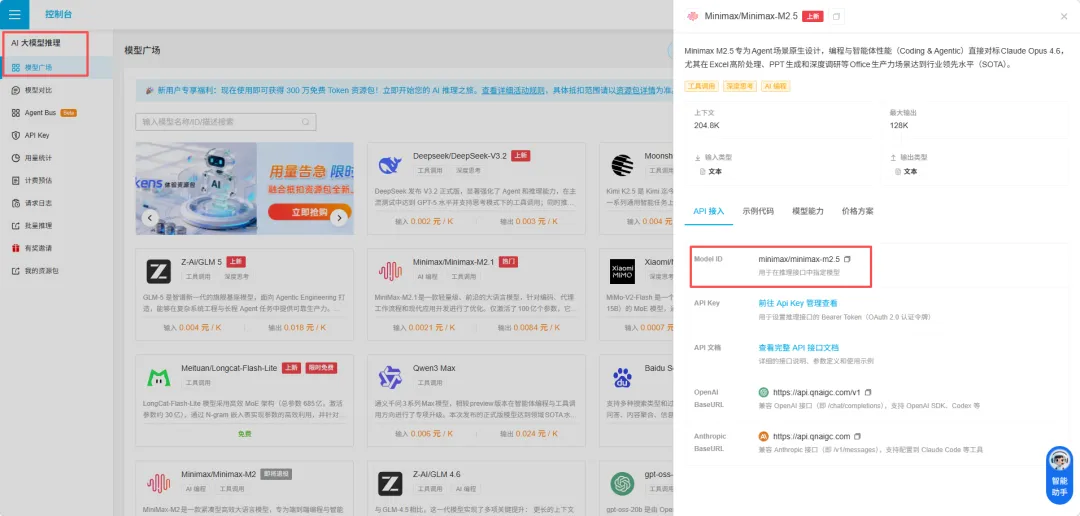Copy the OpenAI BaseURL
Screen dimensions: 1080x516
coord(868,392)
